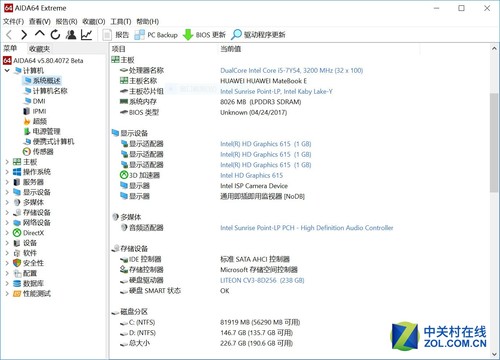Click the 音频适配器 speaker icon row
The width and height of the screenshot is (500, 360).
[142, 228]
